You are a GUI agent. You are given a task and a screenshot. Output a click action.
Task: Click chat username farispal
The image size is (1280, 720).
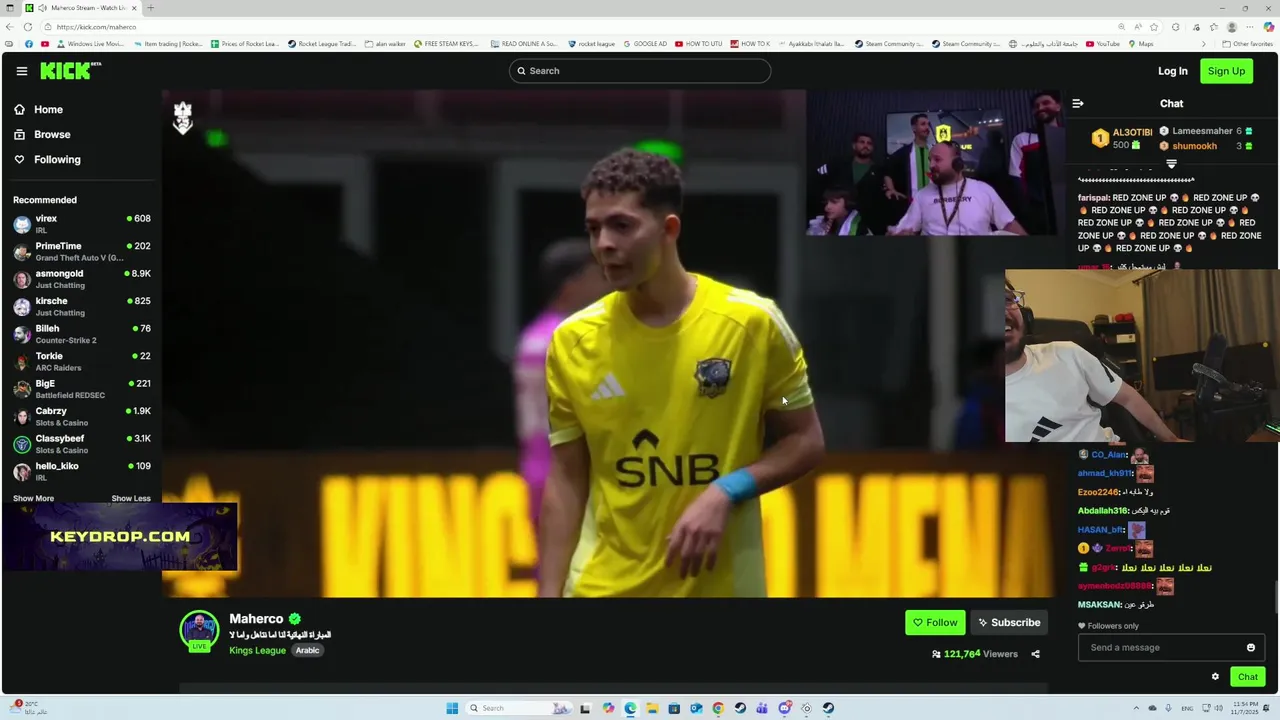[x=1094, y=198]
